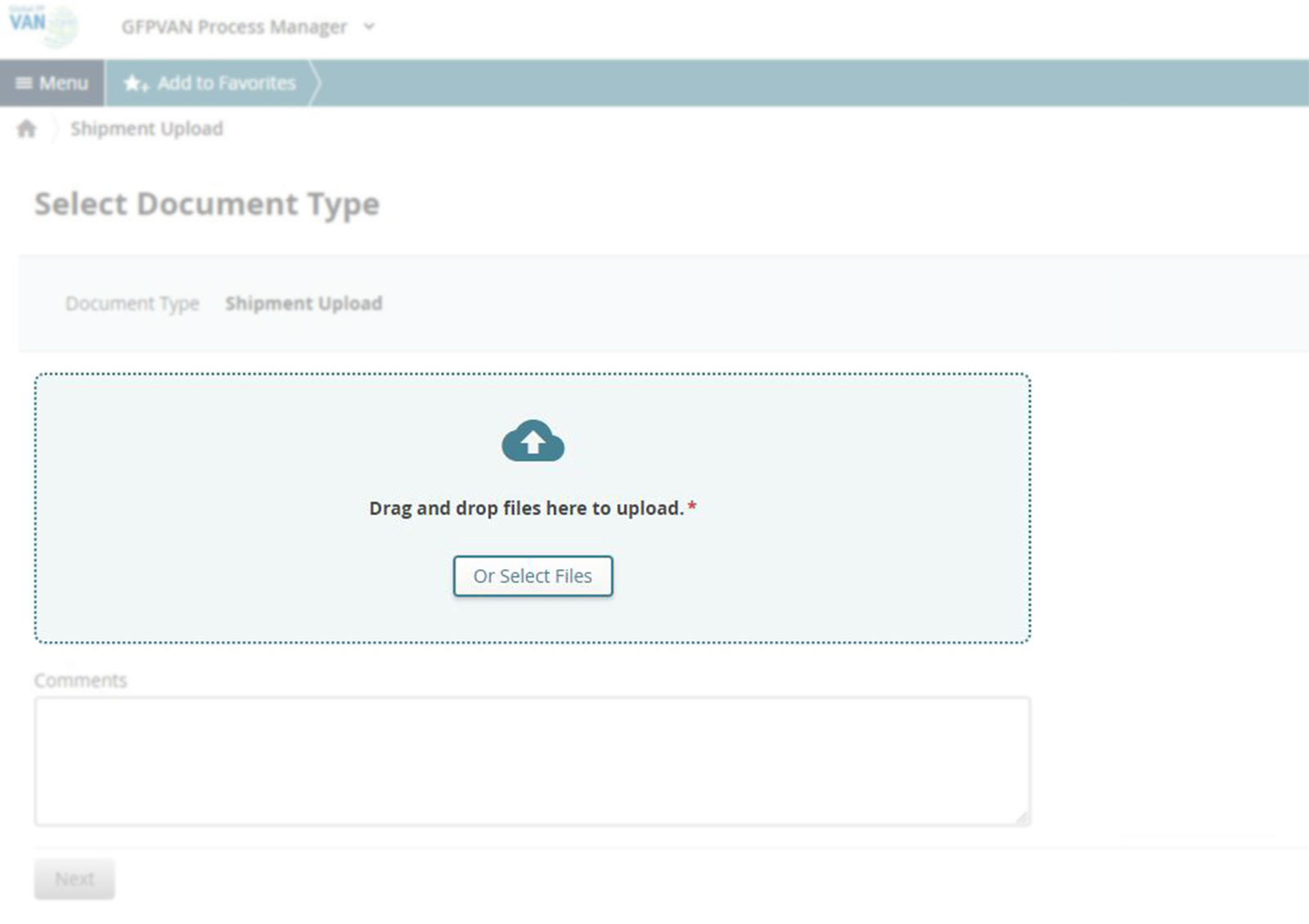1309x924 pixels.
Task: Expand the GFPVAN Process Manager dropdown arrow
Action: pos(369,27)
